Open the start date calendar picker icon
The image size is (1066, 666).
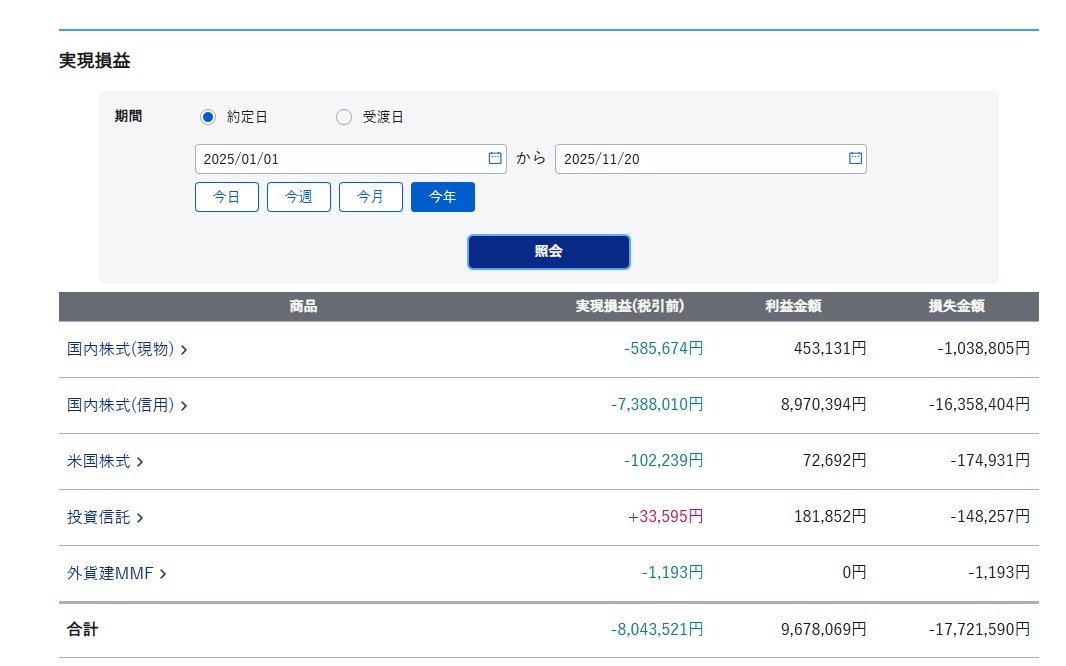click(494, 158)
